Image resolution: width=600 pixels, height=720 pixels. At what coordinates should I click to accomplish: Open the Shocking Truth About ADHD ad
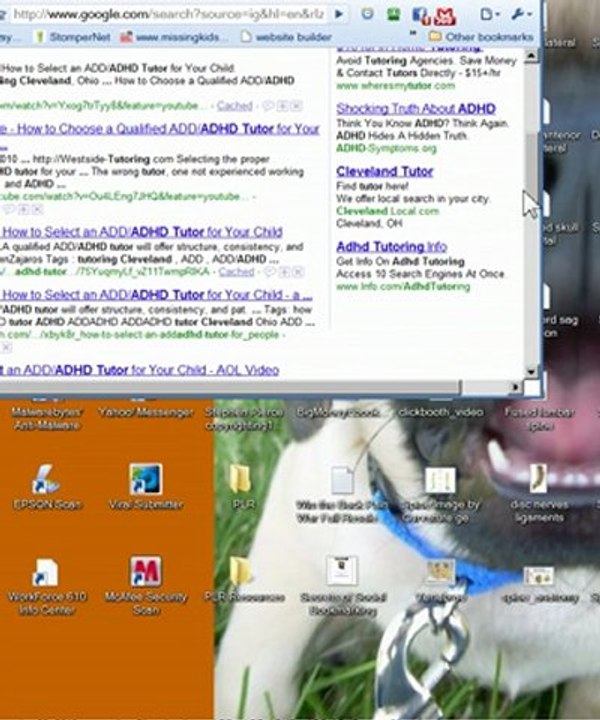(416, 109)
